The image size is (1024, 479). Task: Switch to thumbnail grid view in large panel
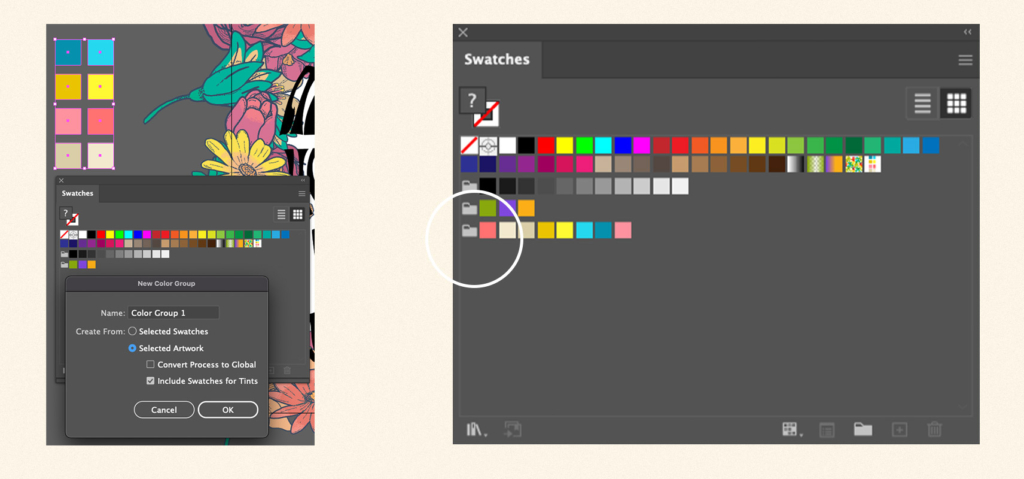(955, 103)
